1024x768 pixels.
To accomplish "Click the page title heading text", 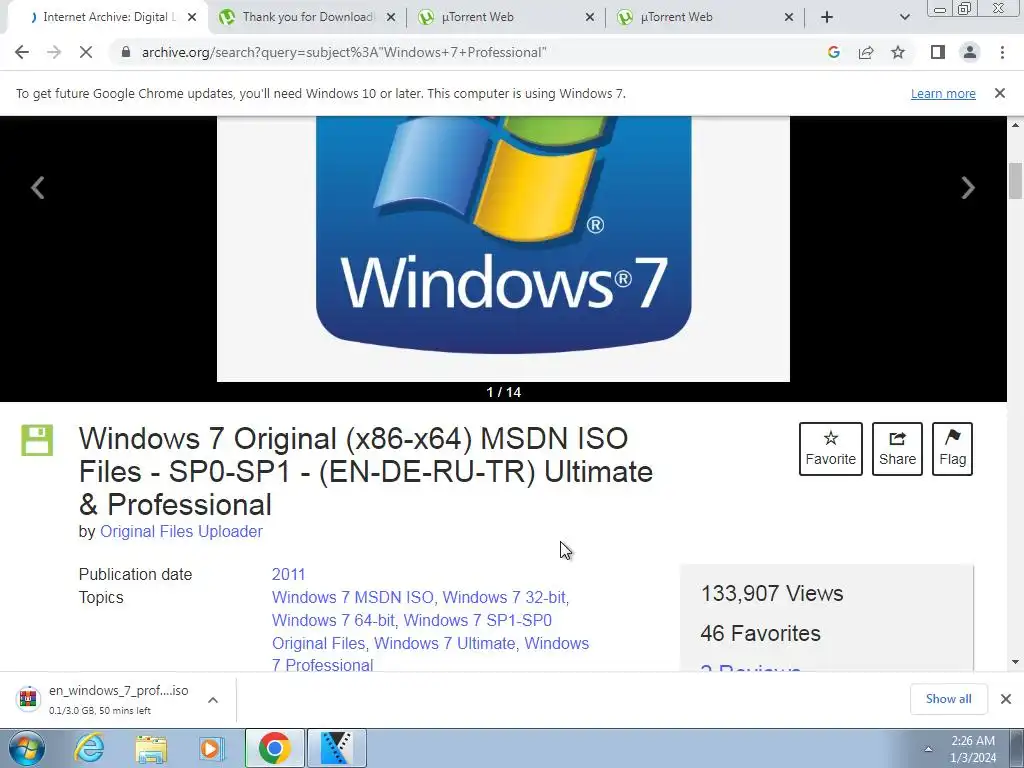I will click(x=366, y=472).
